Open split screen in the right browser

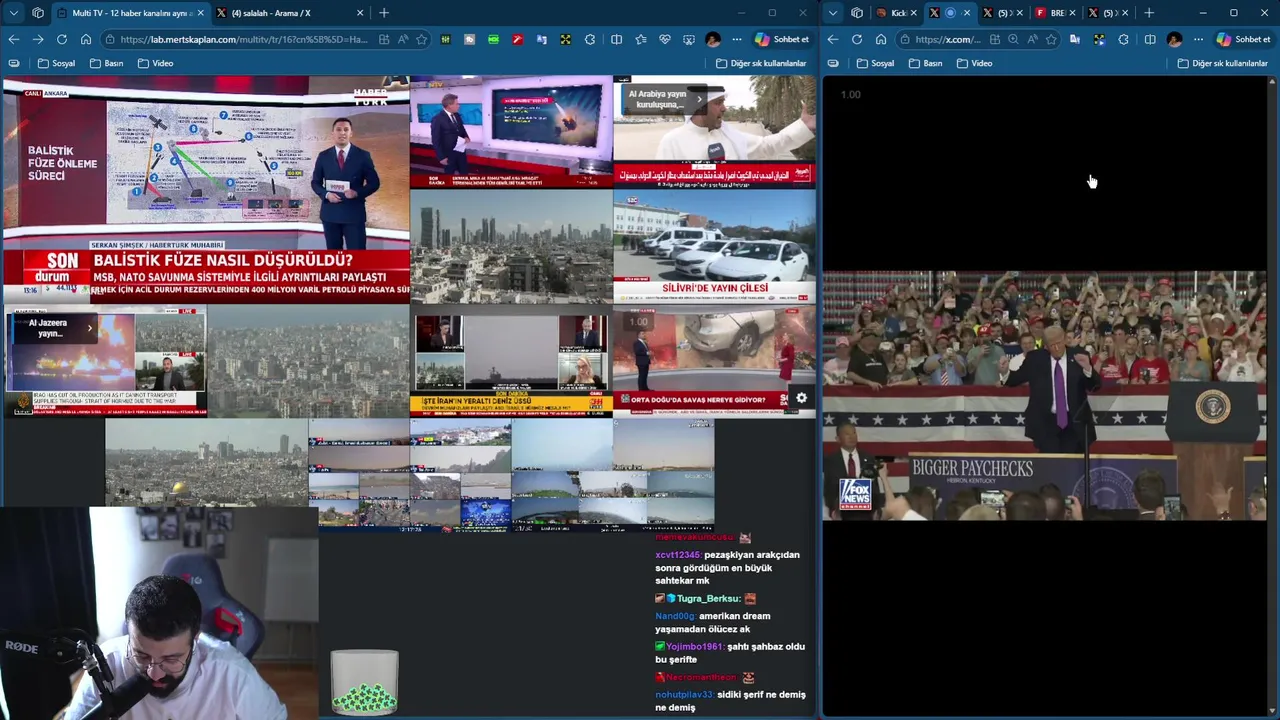(x=1150, y=39)
